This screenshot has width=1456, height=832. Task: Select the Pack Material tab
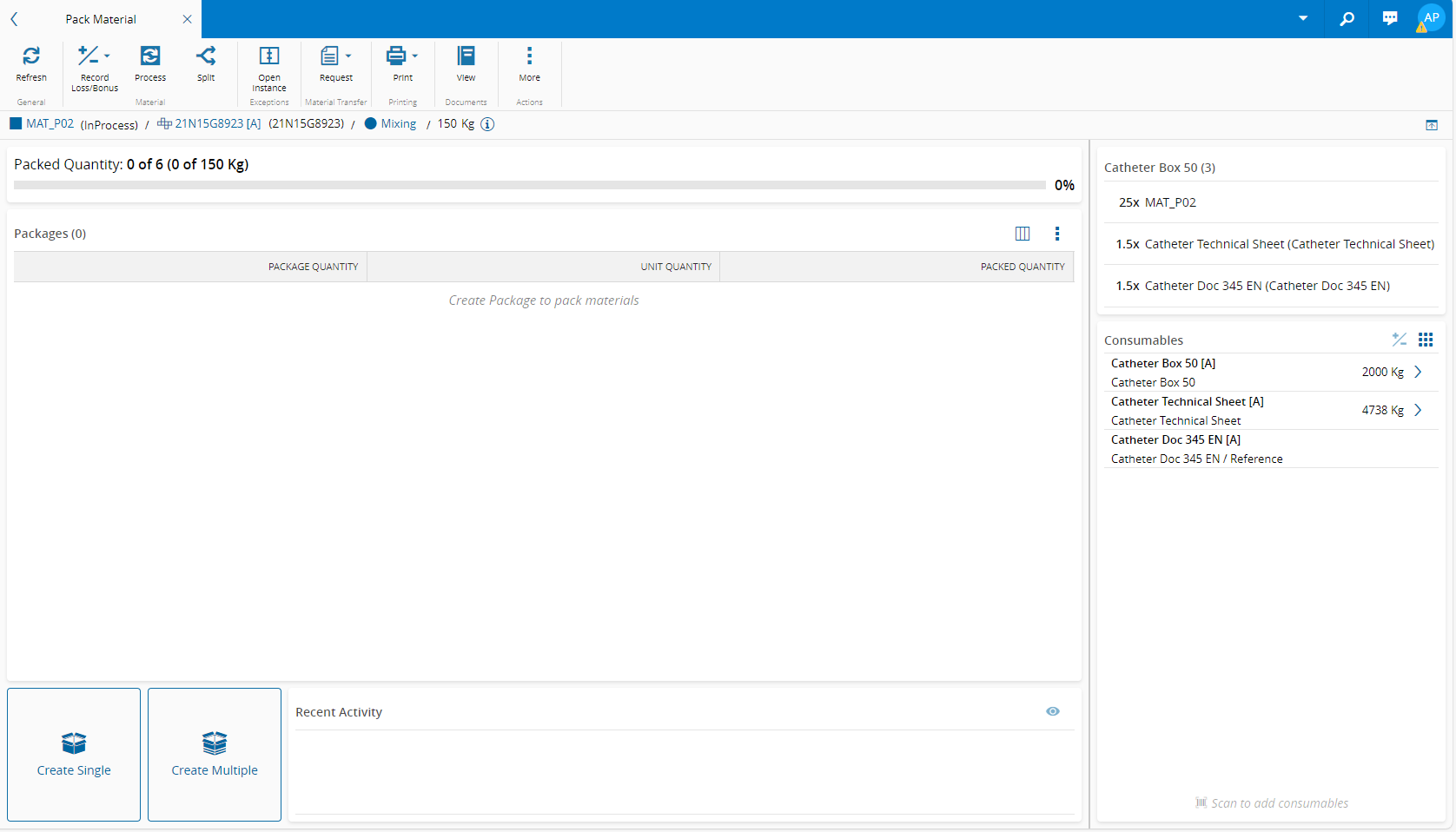point(101,19)
